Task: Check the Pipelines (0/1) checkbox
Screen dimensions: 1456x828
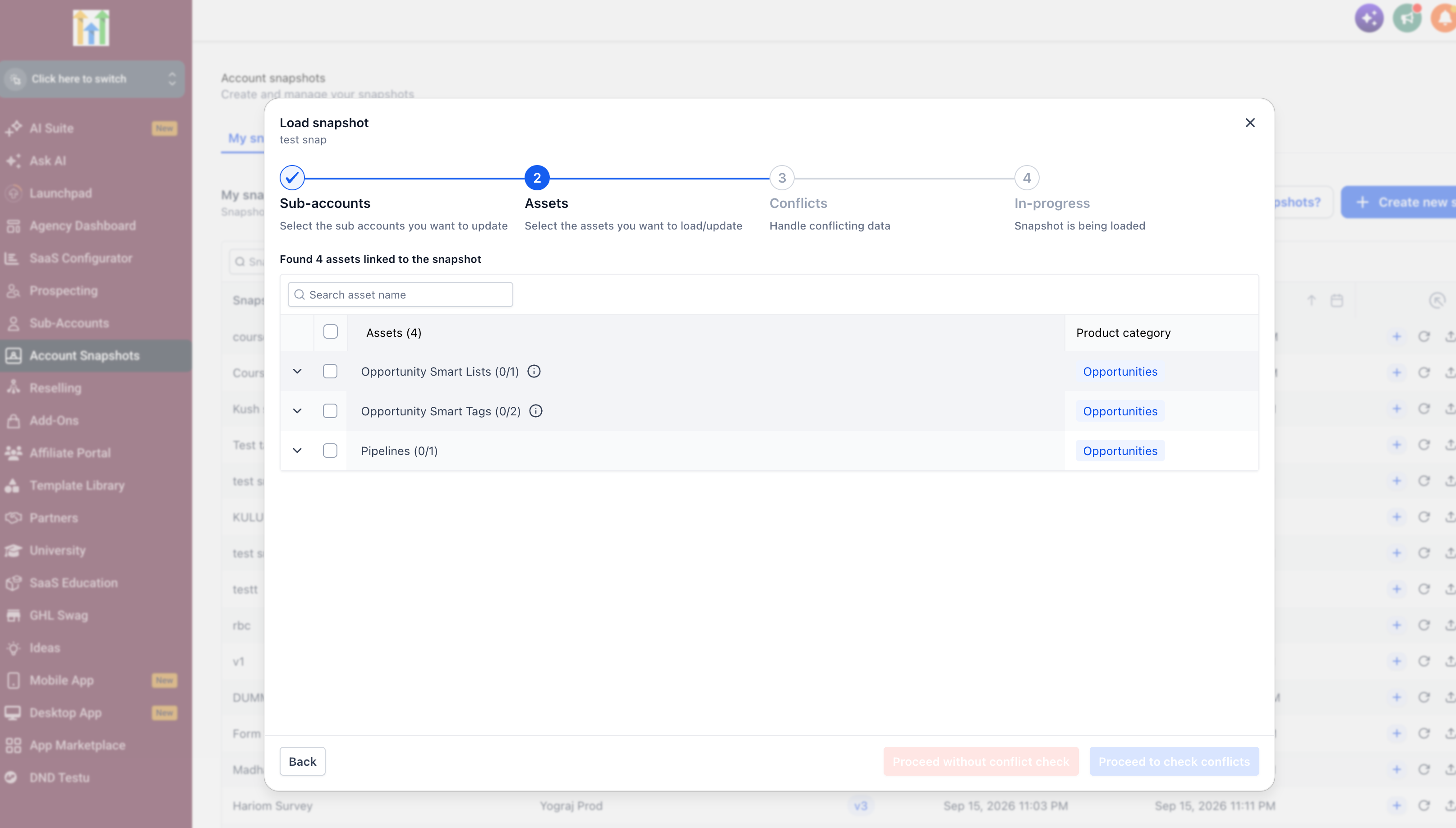Action: pyautogui.click(x=330, y=451)
